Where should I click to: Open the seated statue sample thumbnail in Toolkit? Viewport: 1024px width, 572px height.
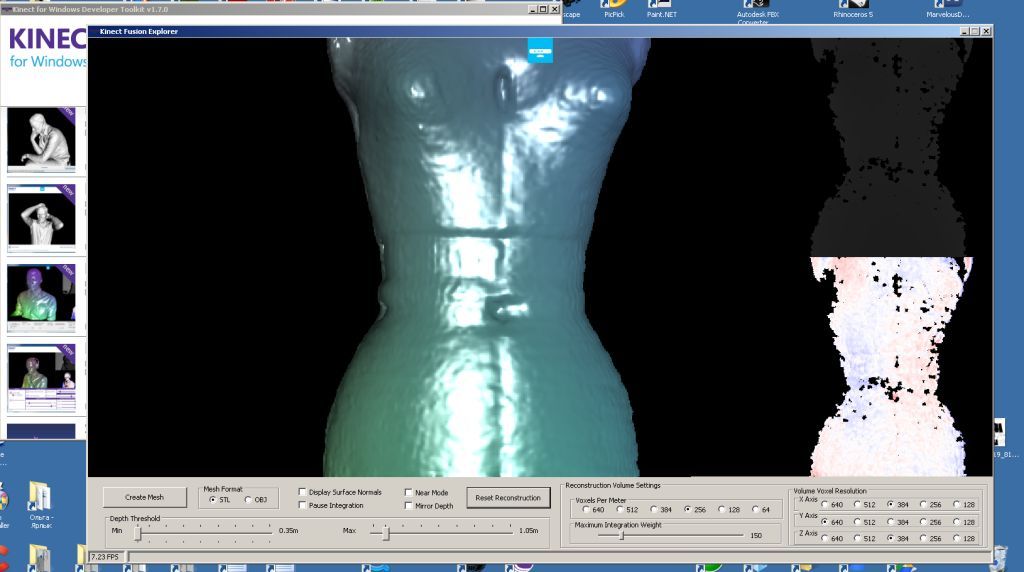tap(41, 140)
